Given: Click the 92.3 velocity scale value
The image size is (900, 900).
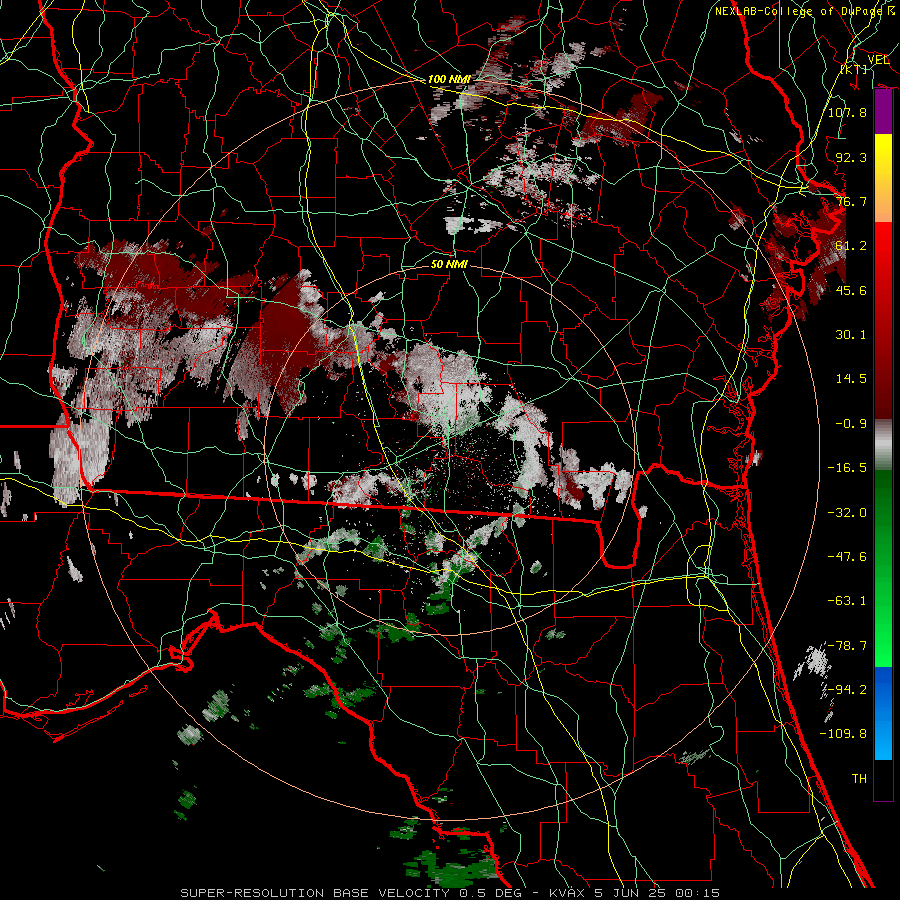Looking at the screenshot, I should (851, 157).
